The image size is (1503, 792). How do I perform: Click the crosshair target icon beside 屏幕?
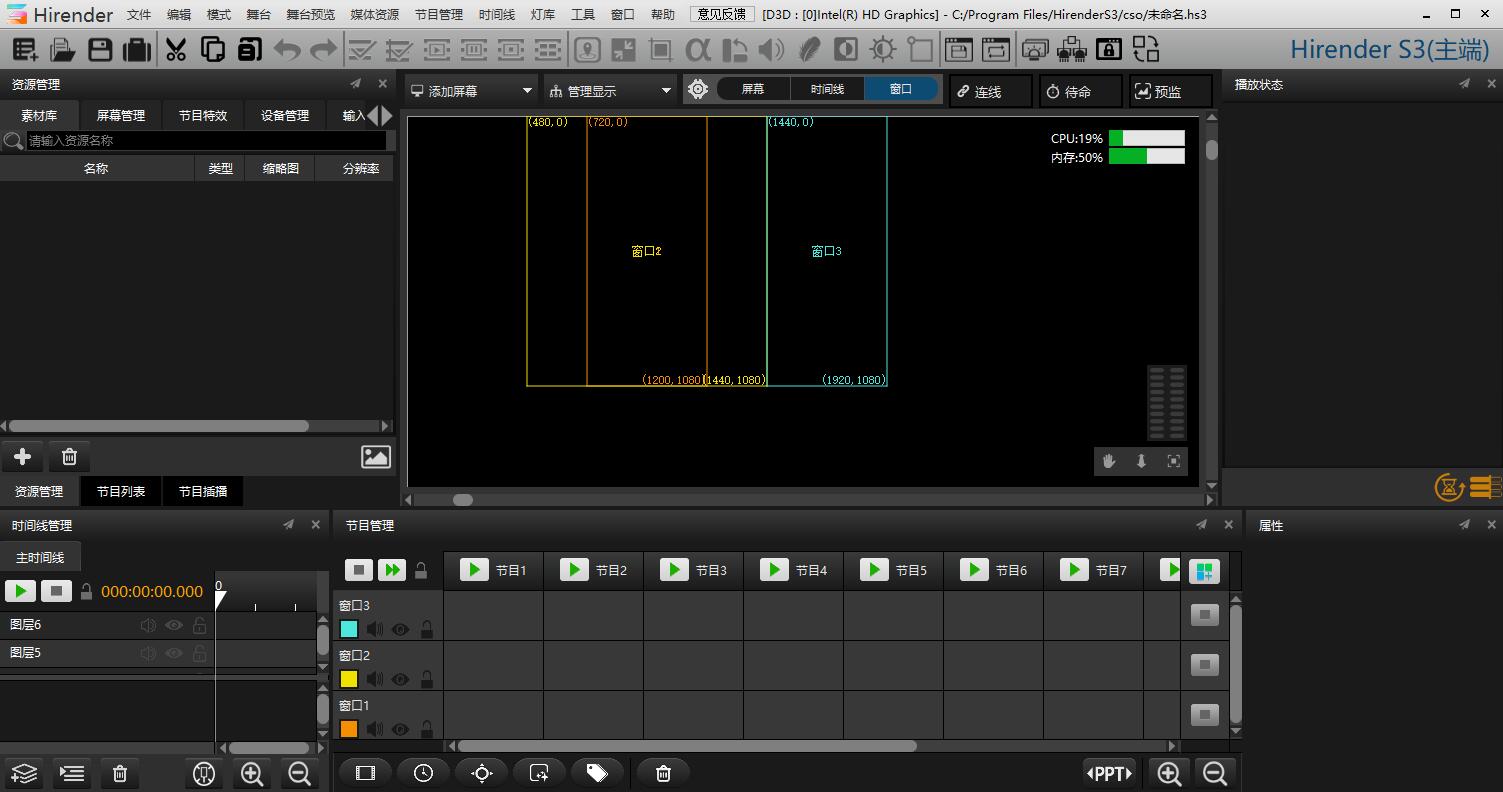tap(698, 90)
